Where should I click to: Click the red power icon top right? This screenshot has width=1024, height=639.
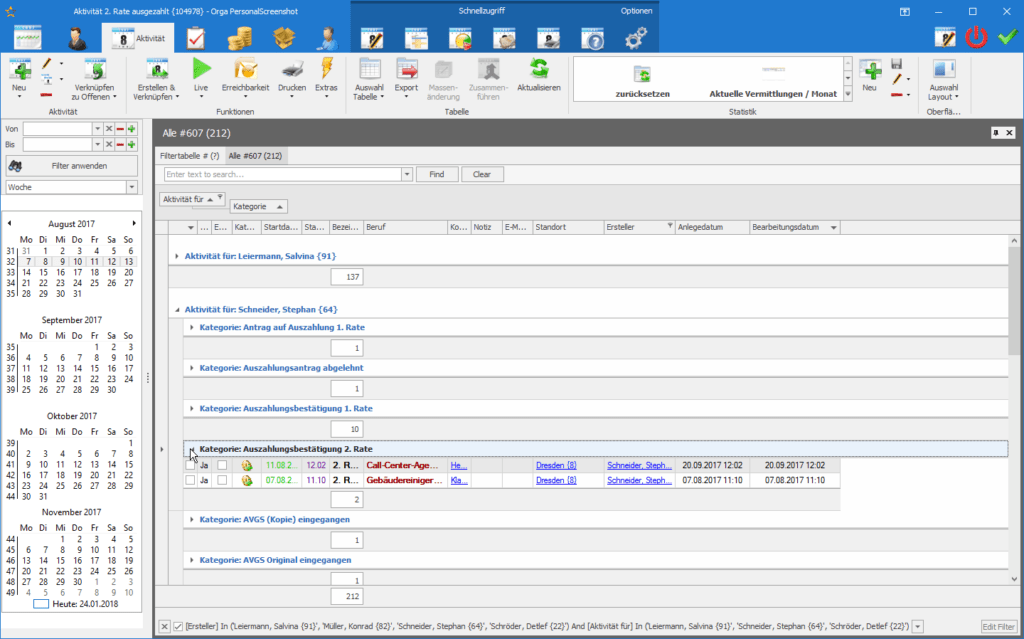tap(976, 37)
